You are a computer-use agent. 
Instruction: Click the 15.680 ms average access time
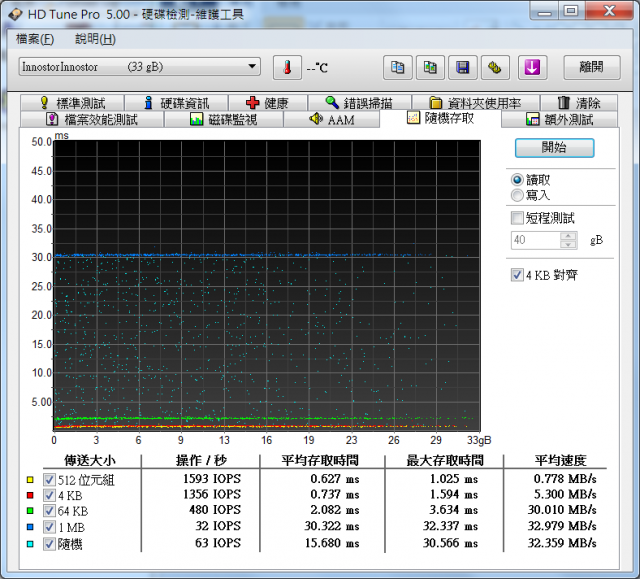tap(332, 543)
